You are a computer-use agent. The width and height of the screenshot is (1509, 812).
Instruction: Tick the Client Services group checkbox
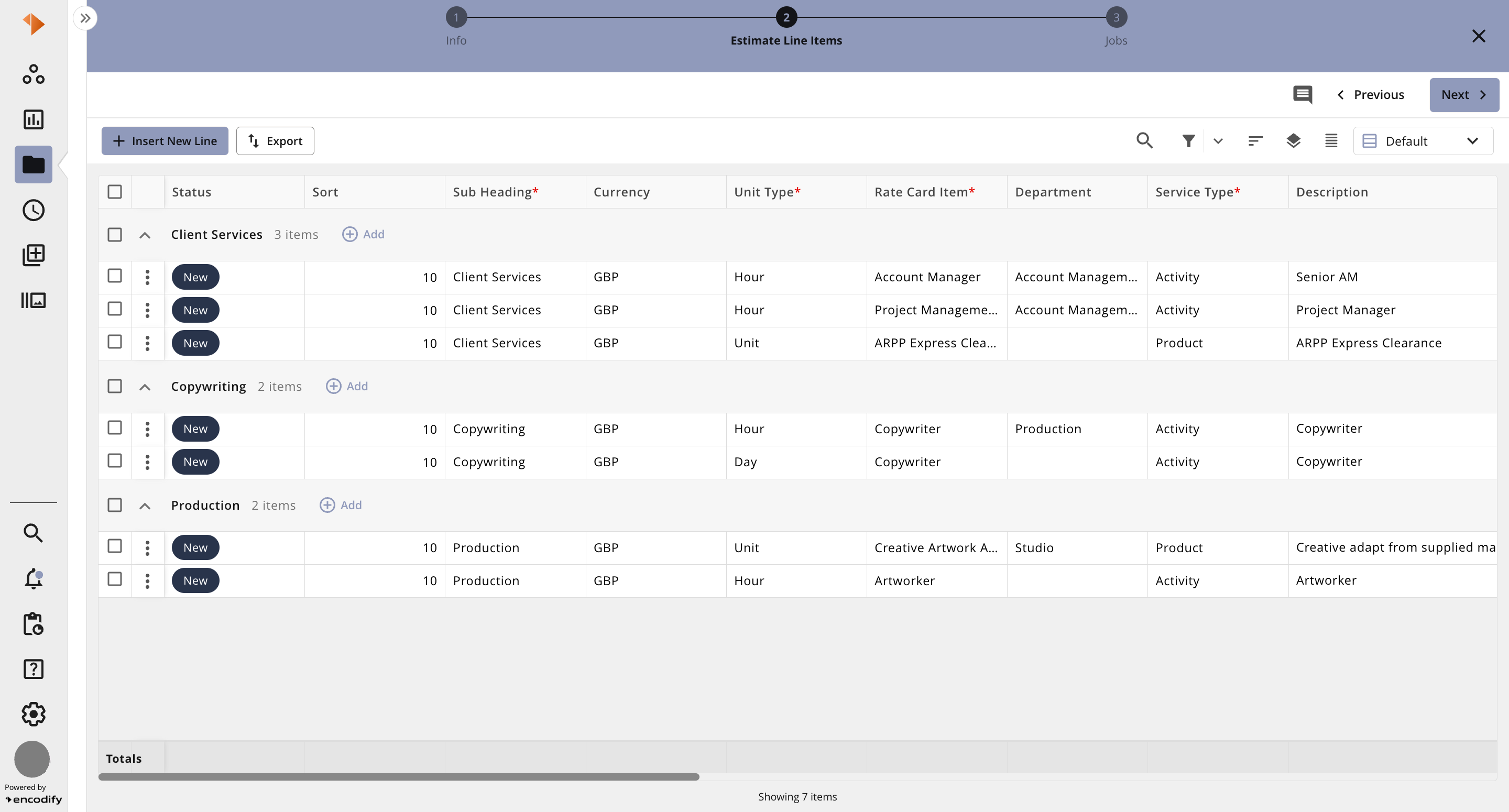pyautogui.click(x=115, y=234)
